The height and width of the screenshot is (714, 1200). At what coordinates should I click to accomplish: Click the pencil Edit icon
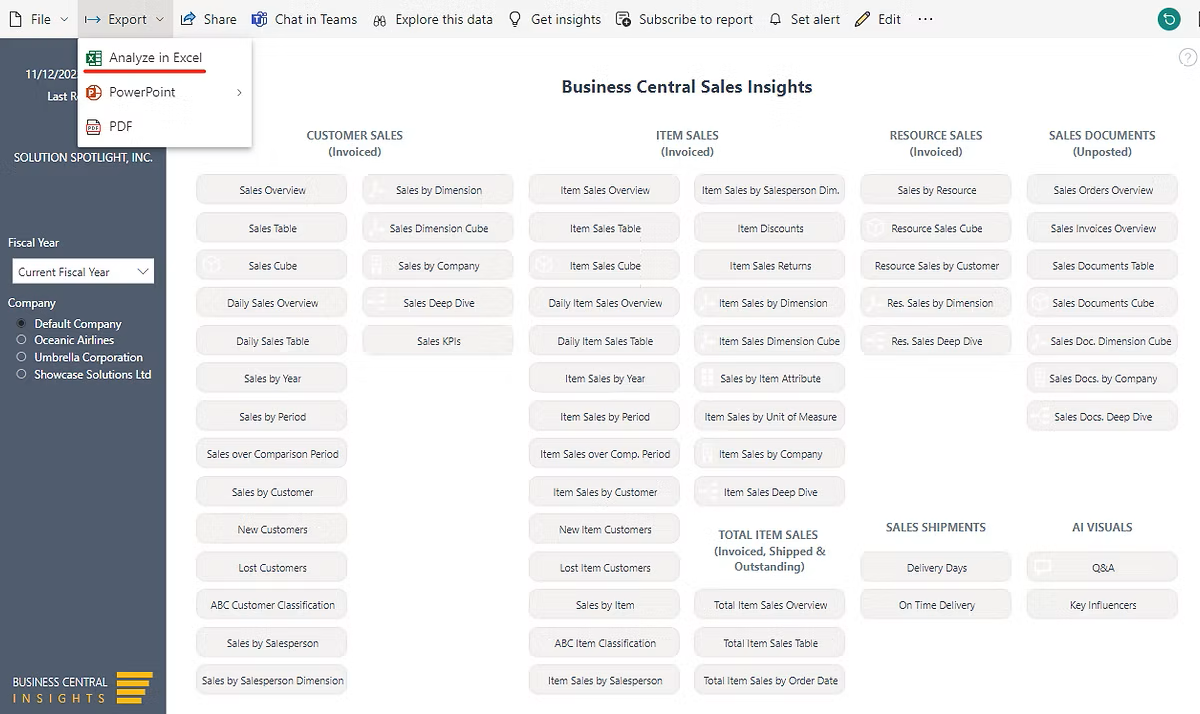[x=863, y=19]
